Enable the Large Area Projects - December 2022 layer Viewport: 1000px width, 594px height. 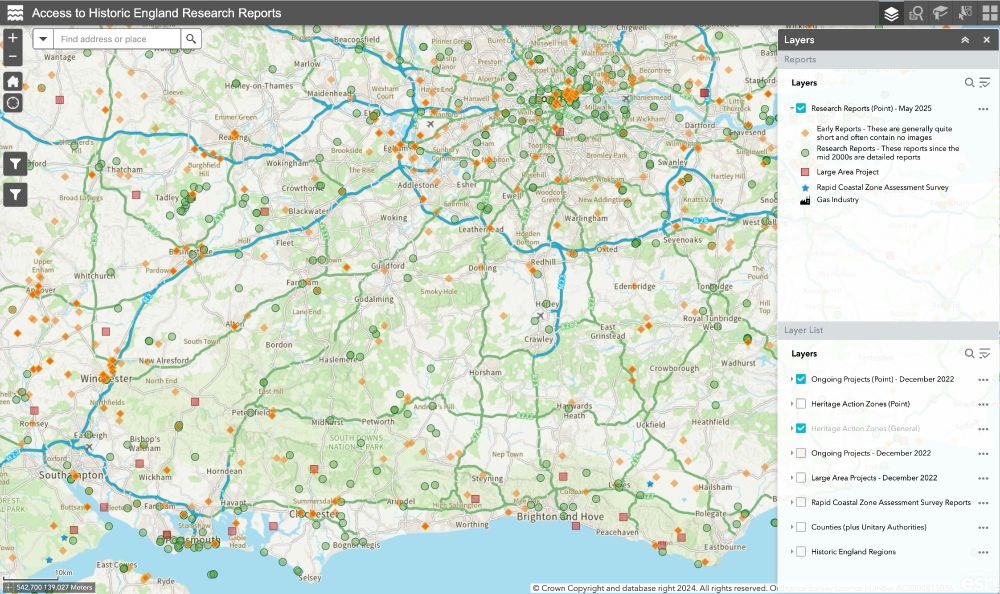click(x=801, y=478)
